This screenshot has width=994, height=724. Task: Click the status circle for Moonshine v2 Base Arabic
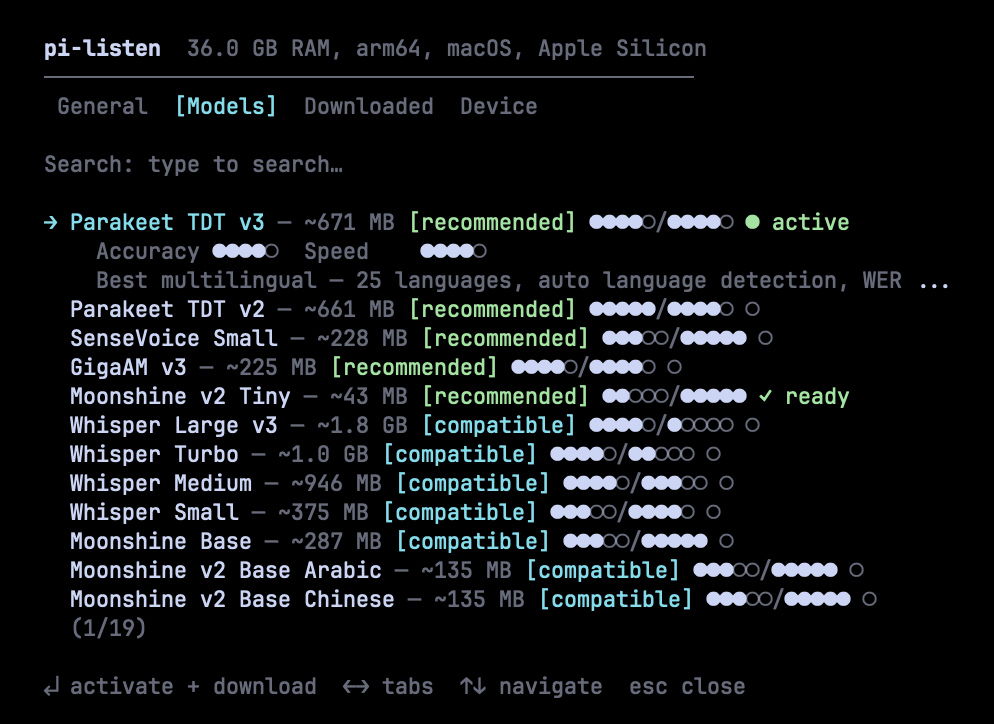(x=856, y=570)
